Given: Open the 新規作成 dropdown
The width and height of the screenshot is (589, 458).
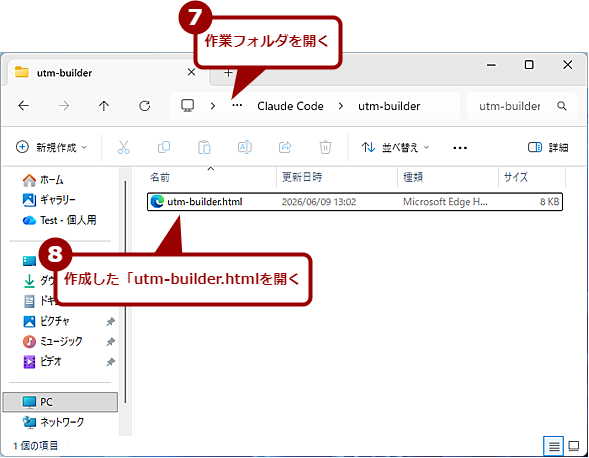Looking at the screenshot, I should click(x=52, y=147).
